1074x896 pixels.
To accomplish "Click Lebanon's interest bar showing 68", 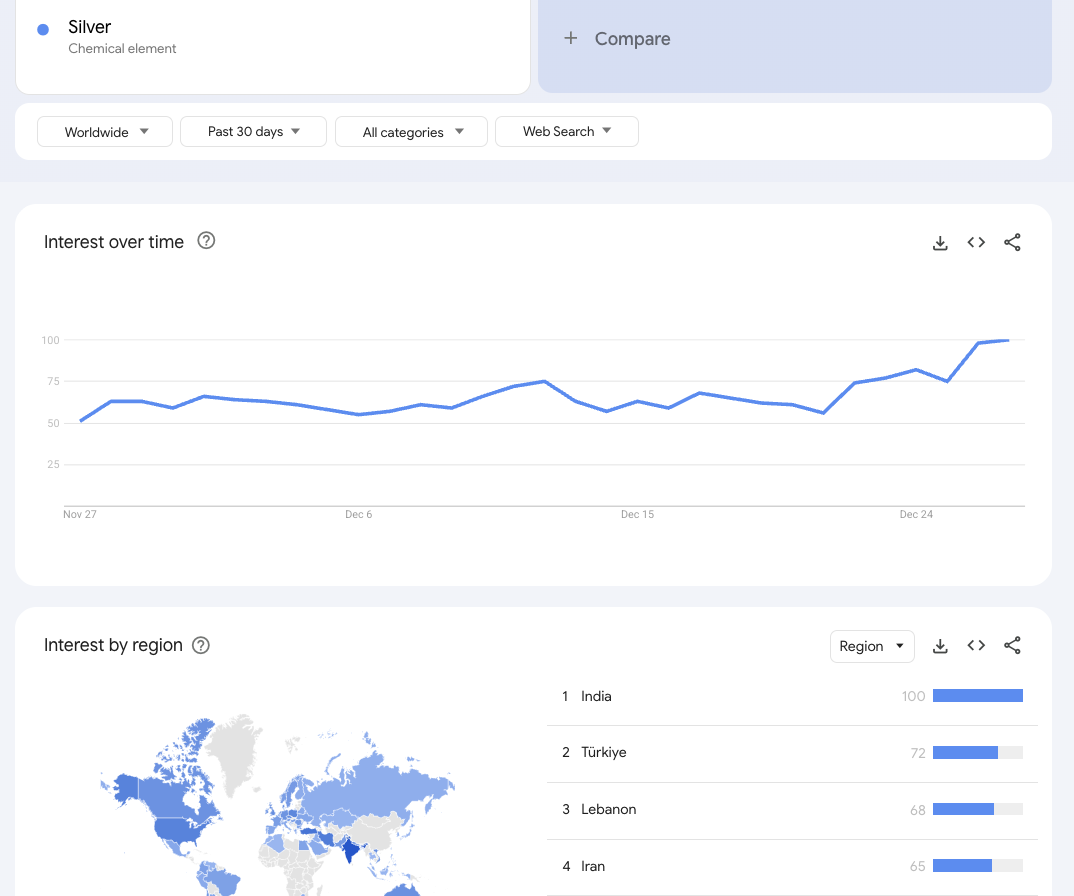I will click(977, 809).
